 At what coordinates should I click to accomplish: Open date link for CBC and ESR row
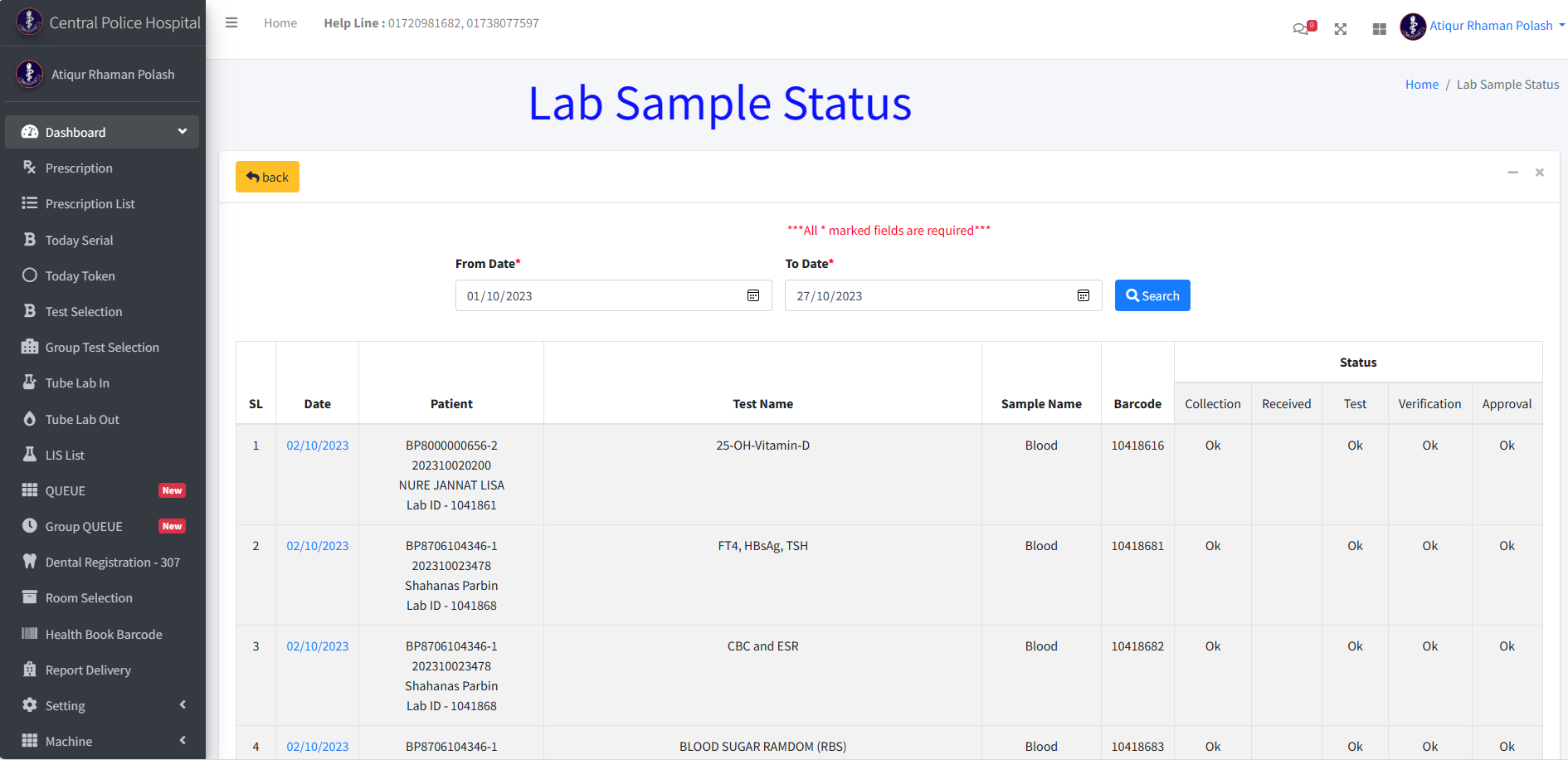tap(318, 646)
